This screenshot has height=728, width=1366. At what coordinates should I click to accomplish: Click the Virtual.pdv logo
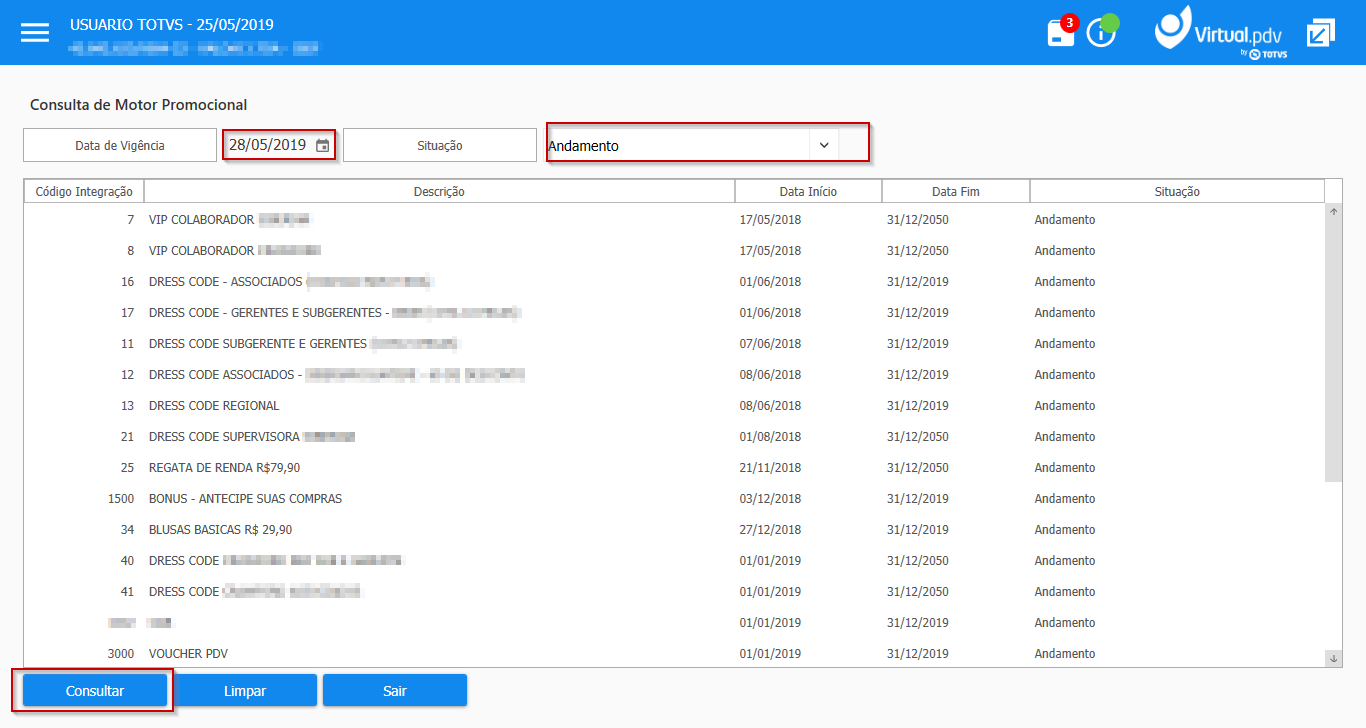tap(1222, 32)
